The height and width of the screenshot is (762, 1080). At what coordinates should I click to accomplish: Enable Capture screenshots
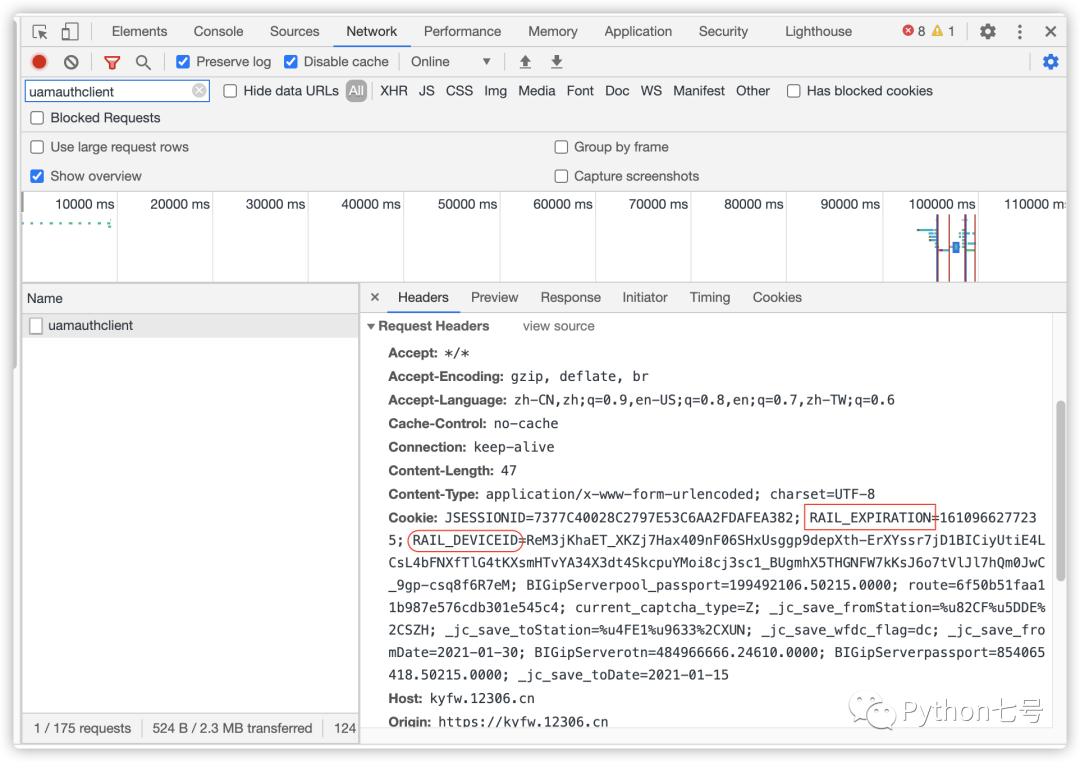tap(561, 176)
